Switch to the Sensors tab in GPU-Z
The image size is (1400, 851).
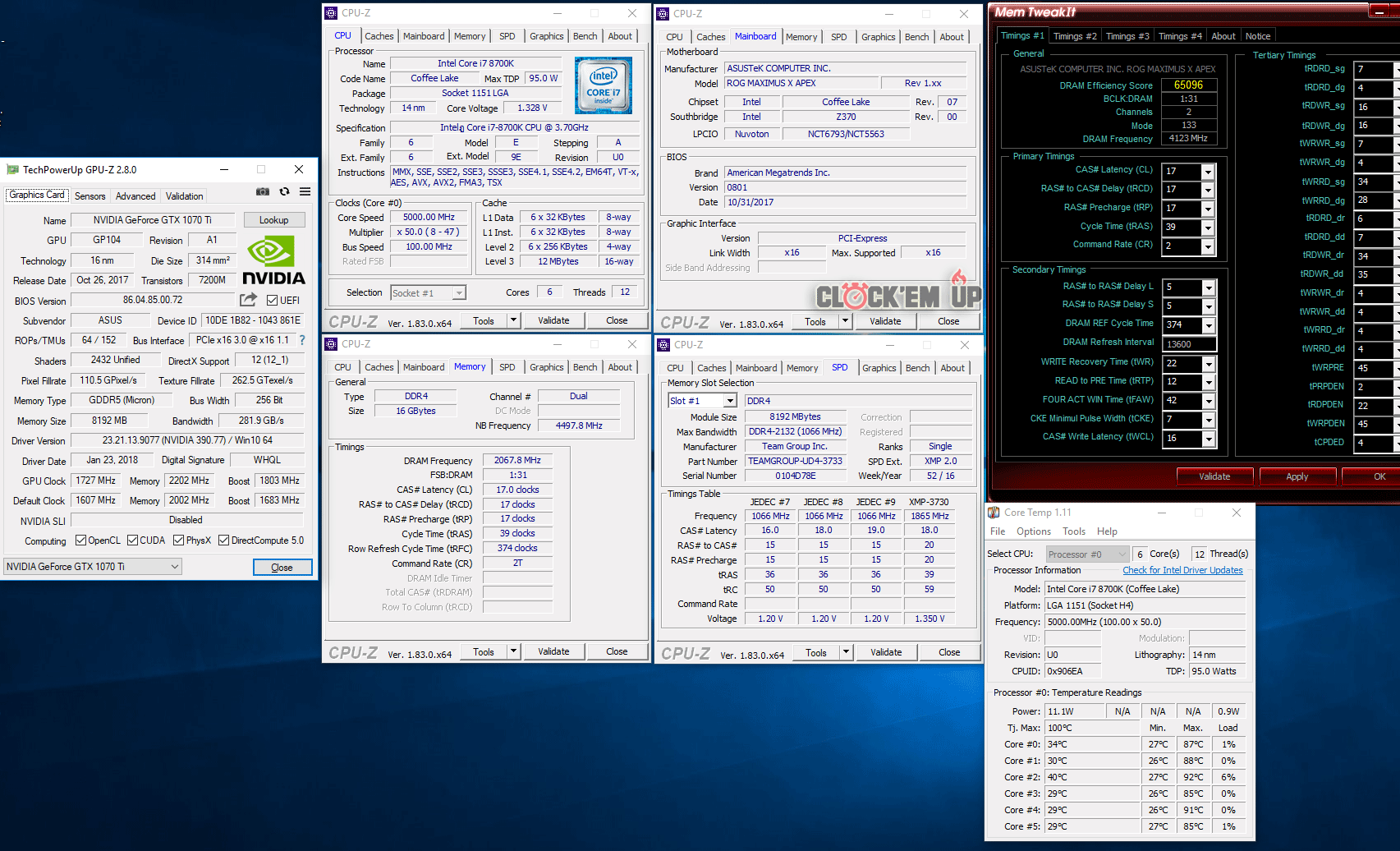(x=90, y=196)
